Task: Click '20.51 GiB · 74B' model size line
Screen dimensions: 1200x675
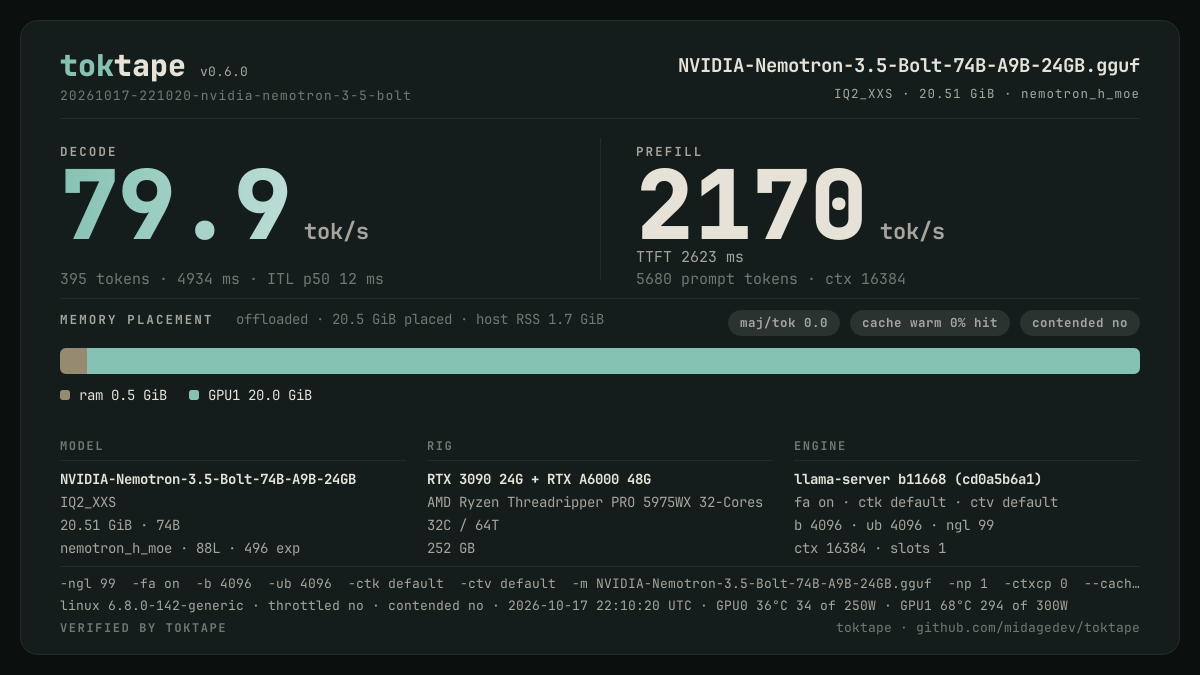Action: [x=120, y=525]
